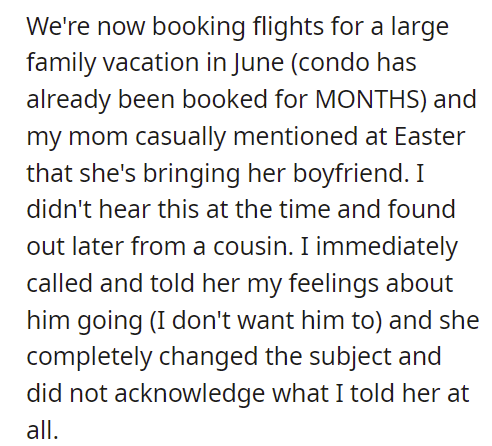
Task: Click the final word "all."
Action: point(42,429)
